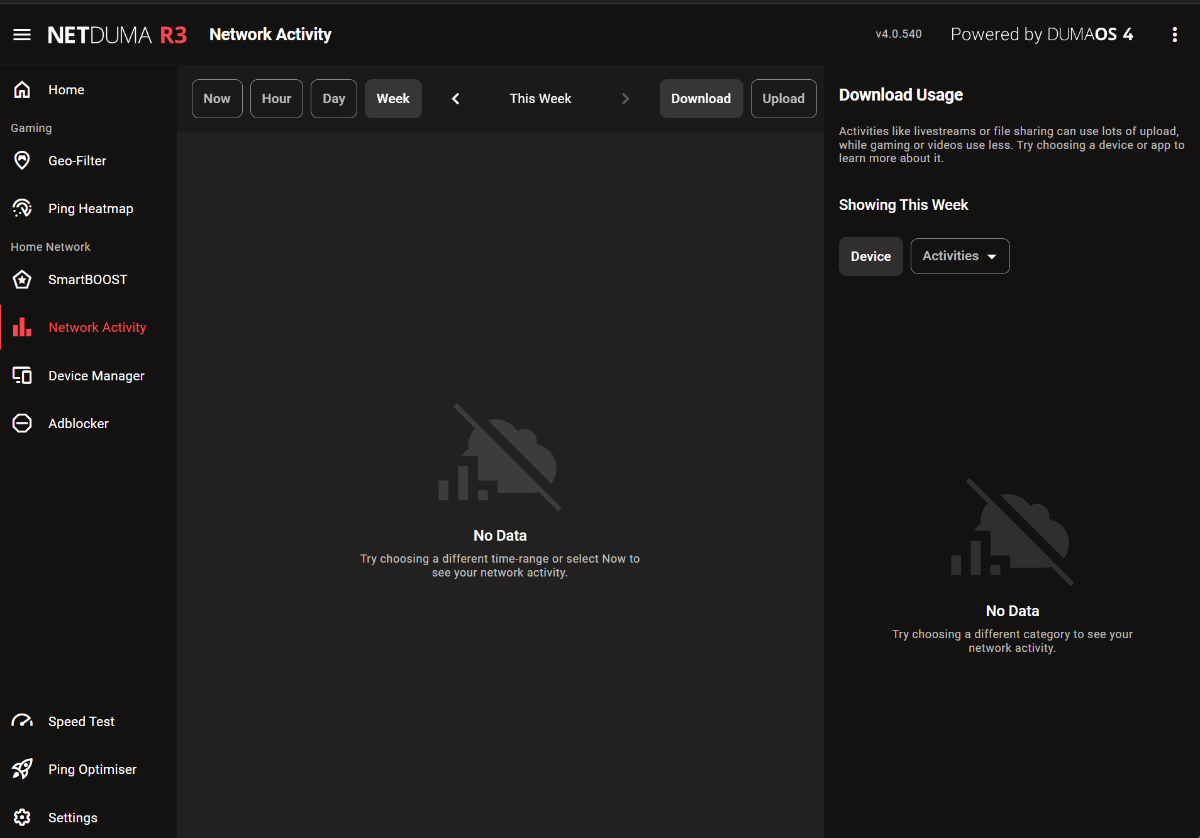Click the Network Activity page title
Image resolution: width=1200 pixels, height=838 pixels.
270,34
